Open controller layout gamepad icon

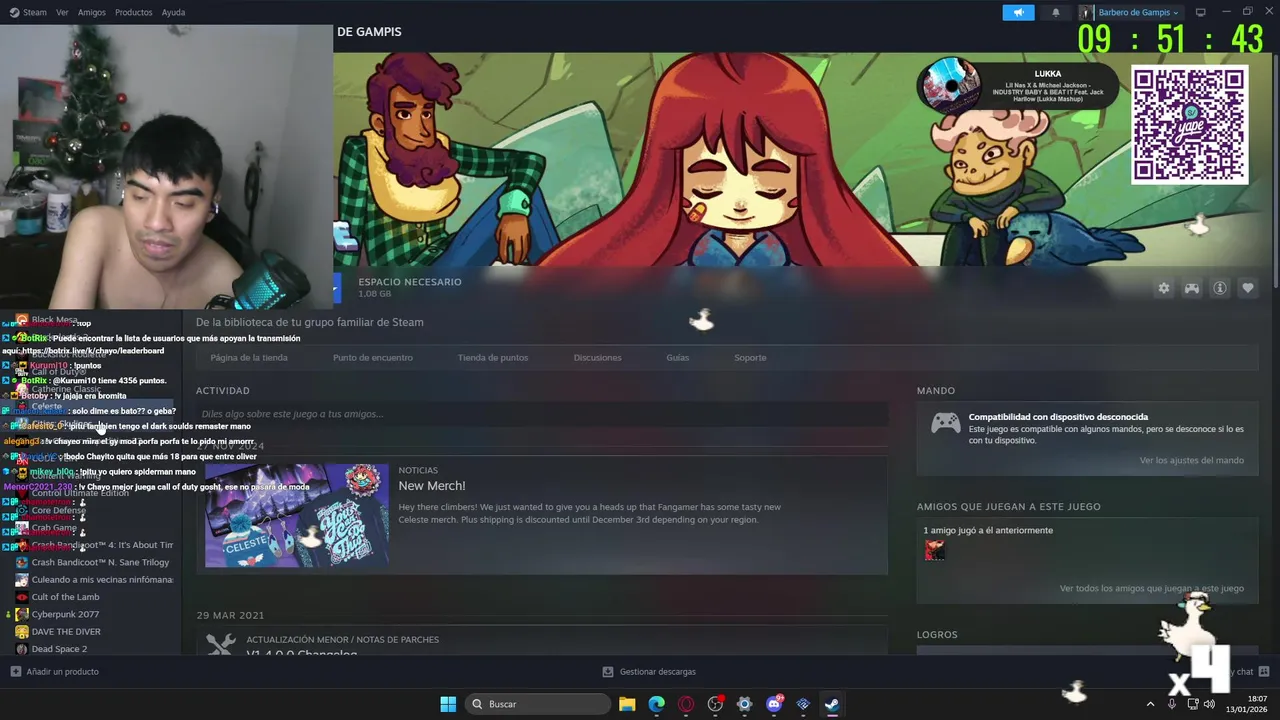point(1192,288)
